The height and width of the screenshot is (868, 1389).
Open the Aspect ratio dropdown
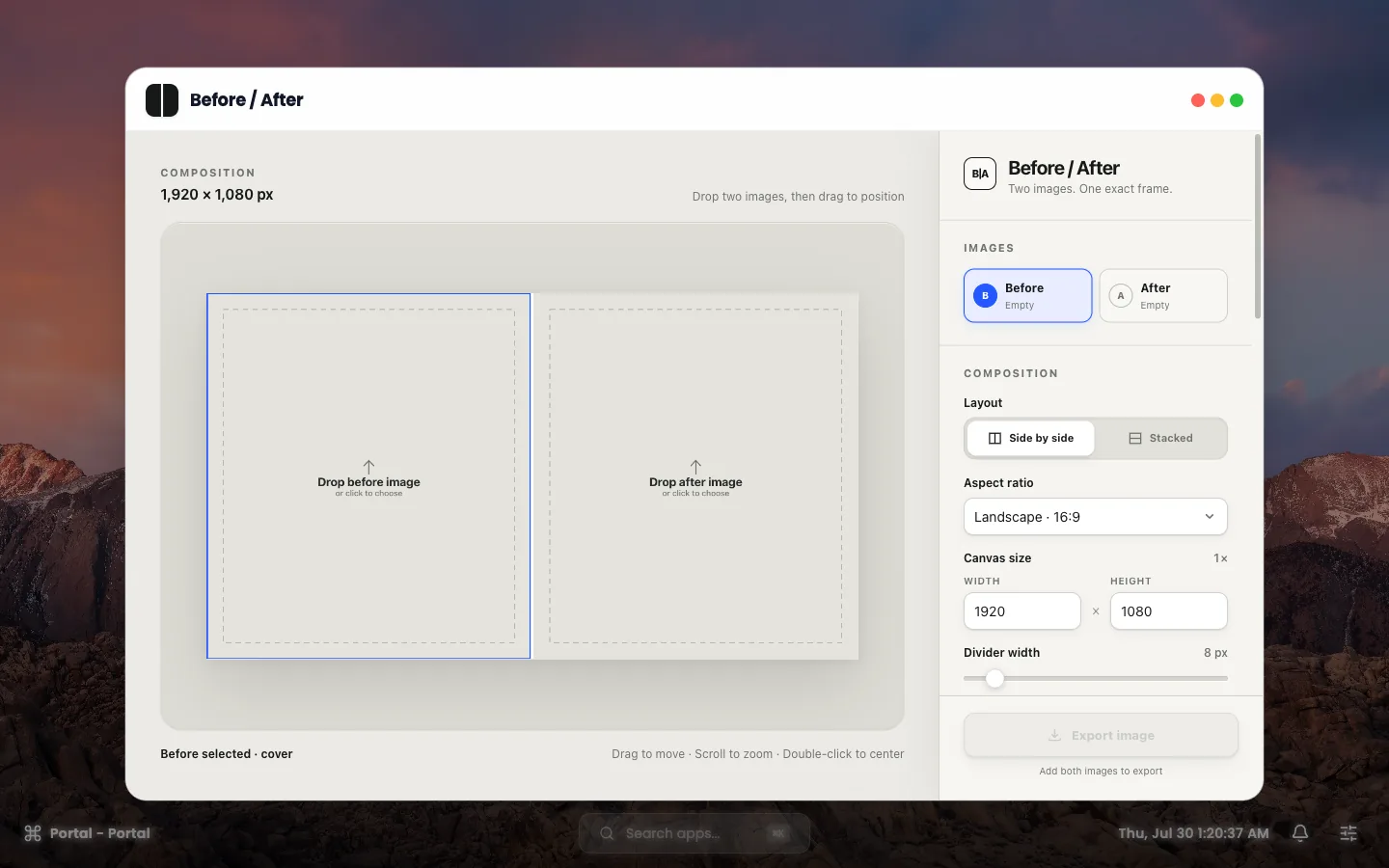click(1096, 517)
